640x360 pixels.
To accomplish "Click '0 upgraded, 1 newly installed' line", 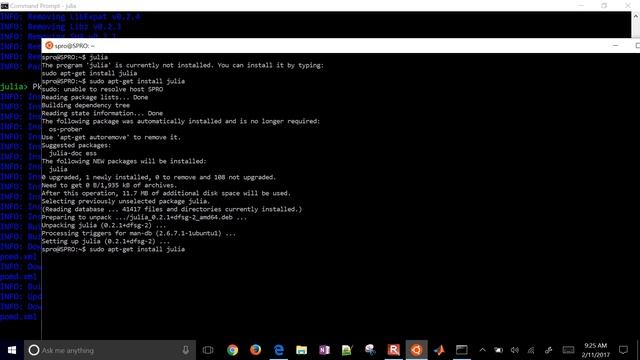I will coord(159,177).
